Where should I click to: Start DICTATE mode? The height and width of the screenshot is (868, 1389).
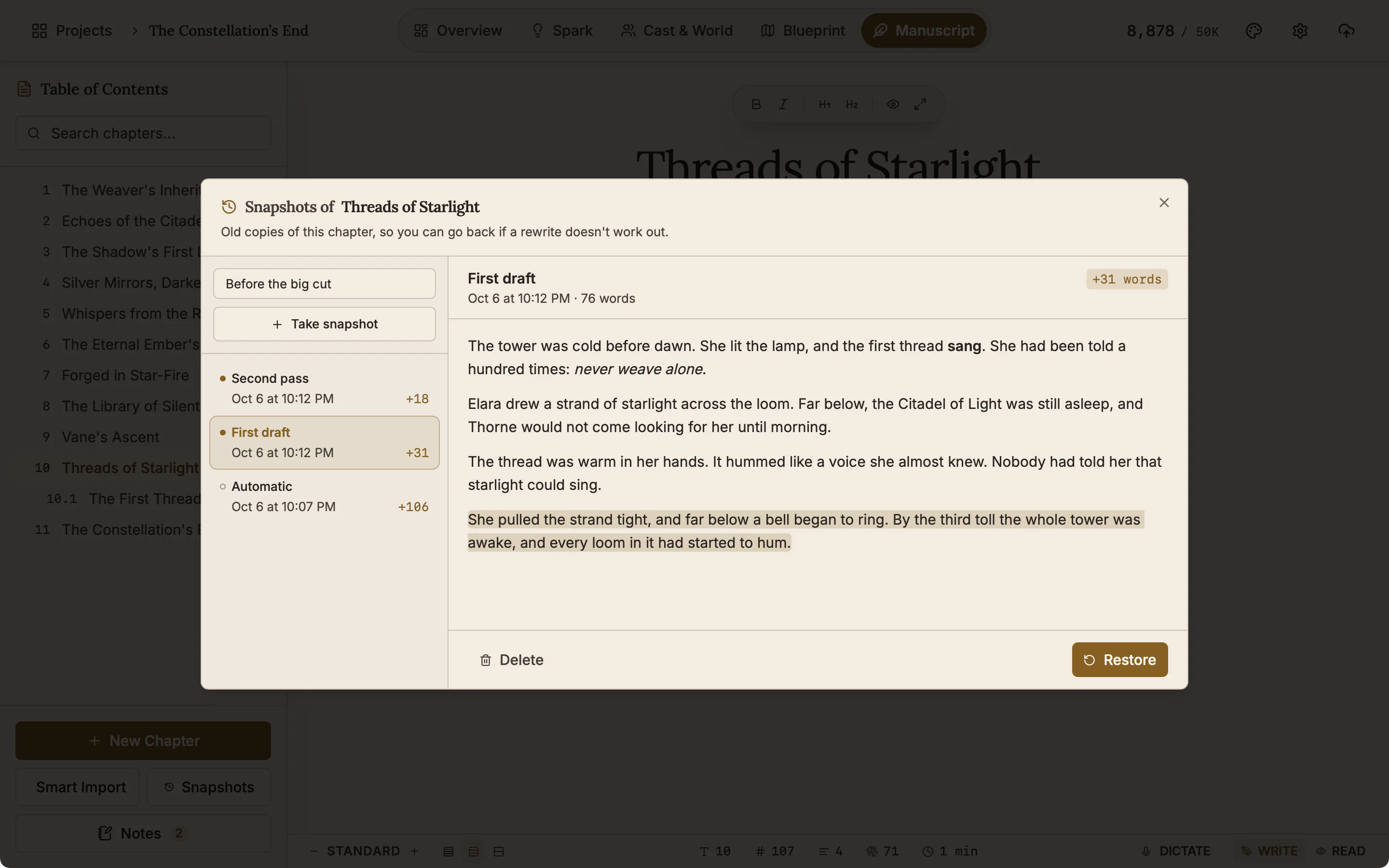[1175, 851]
